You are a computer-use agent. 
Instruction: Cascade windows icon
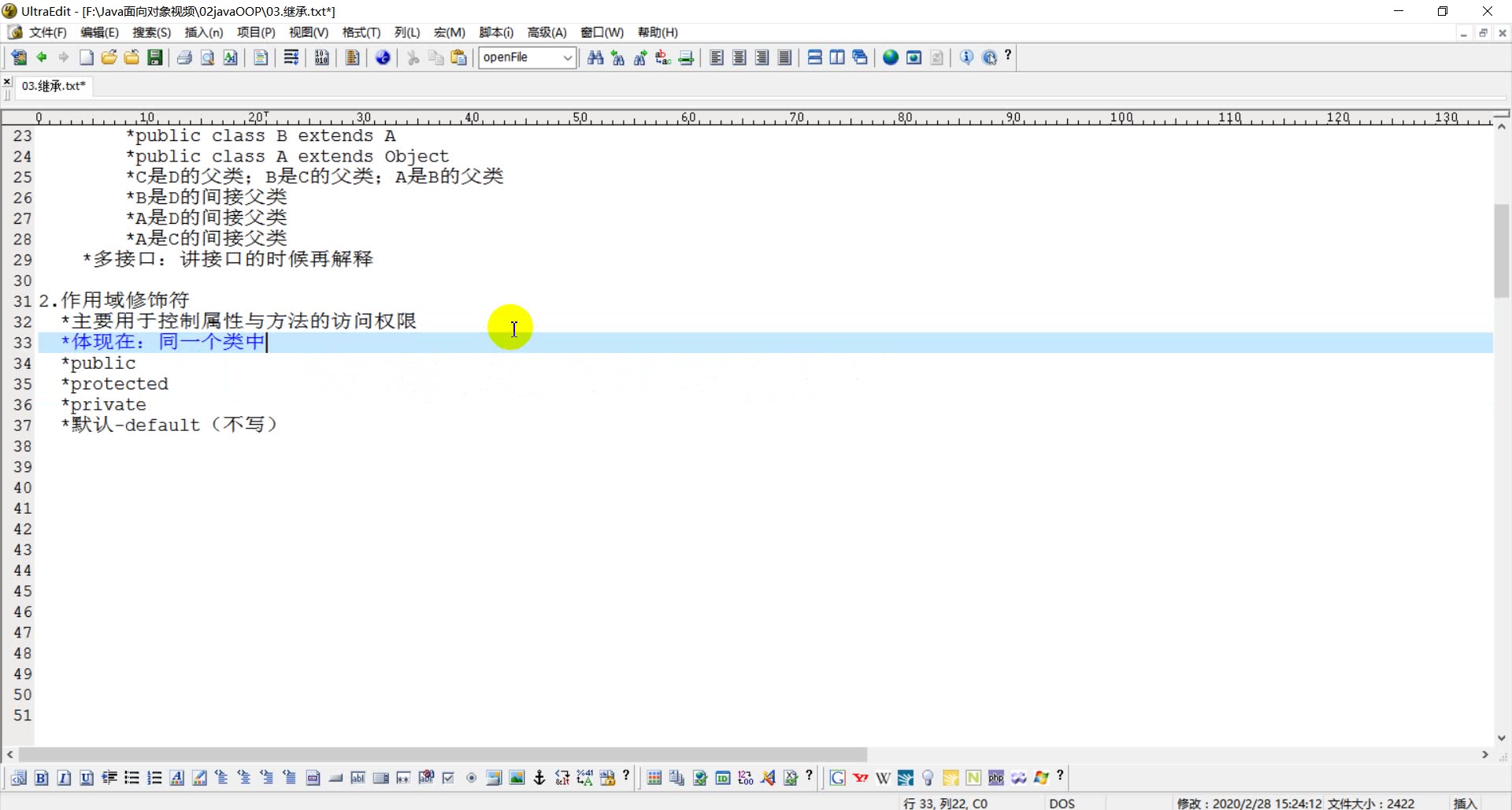[x=860, y=58]
